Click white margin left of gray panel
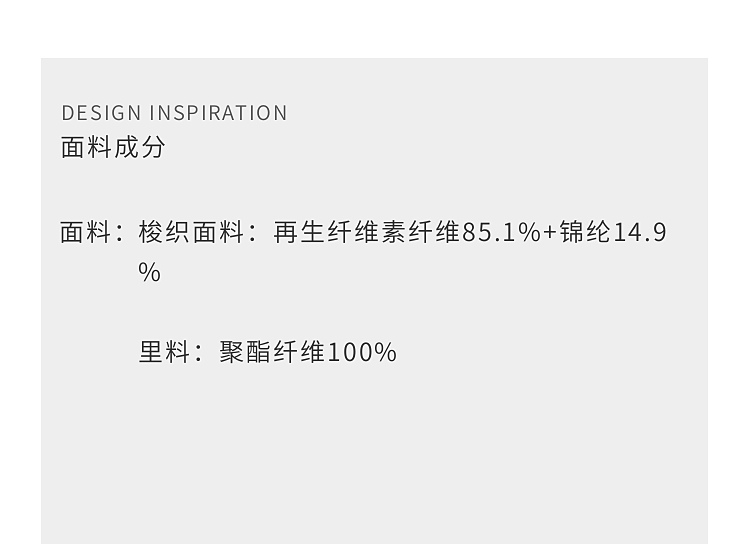750x544 pixels. 20,300
